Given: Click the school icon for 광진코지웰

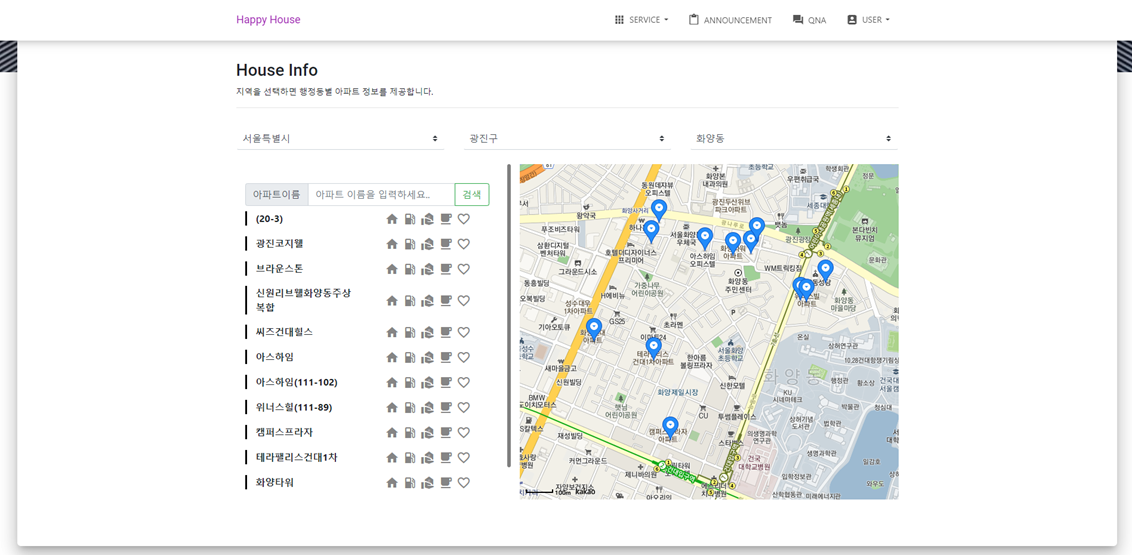Looking at the screenshot, I should coord(427,244).
